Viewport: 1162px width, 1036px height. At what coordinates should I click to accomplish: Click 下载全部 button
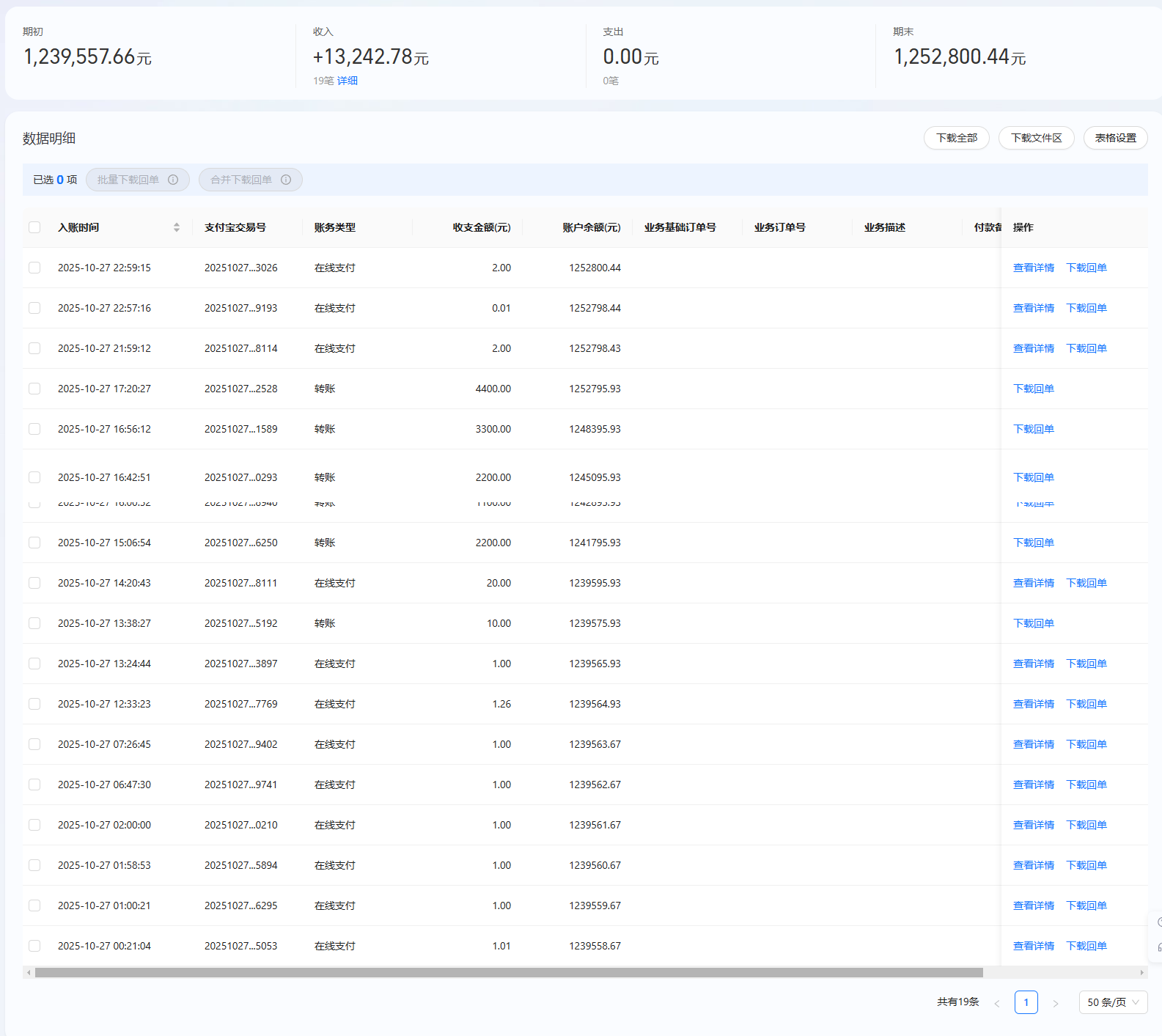coord(956,138)
